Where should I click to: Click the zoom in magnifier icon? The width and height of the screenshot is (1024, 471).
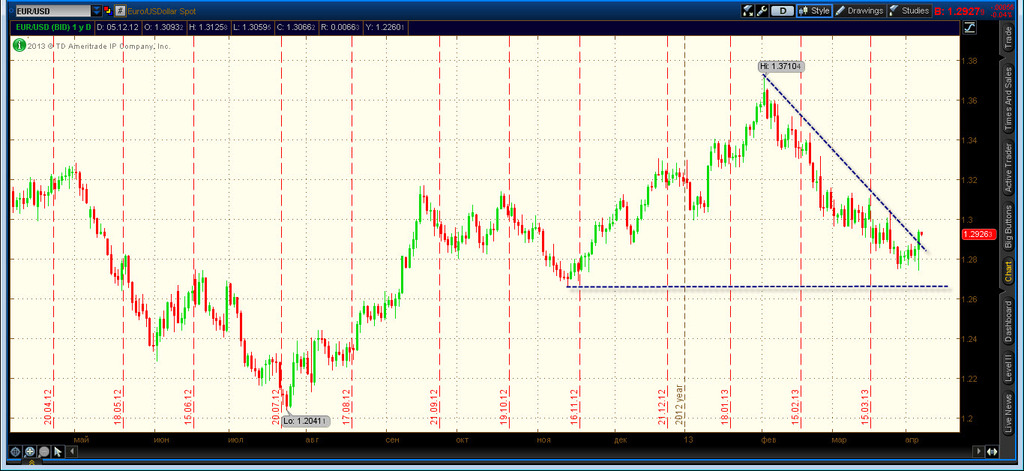click(30, 451)
